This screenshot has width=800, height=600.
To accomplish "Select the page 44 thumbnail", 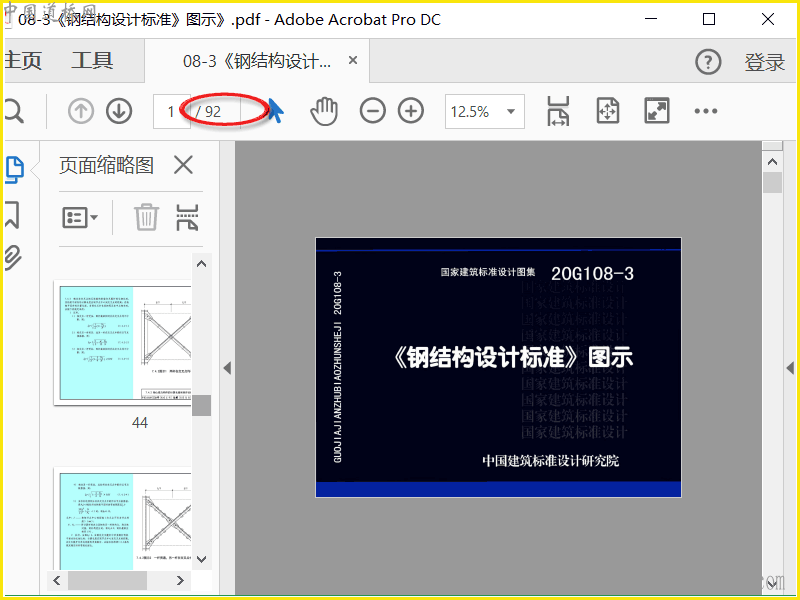I will tap(123, 342).
